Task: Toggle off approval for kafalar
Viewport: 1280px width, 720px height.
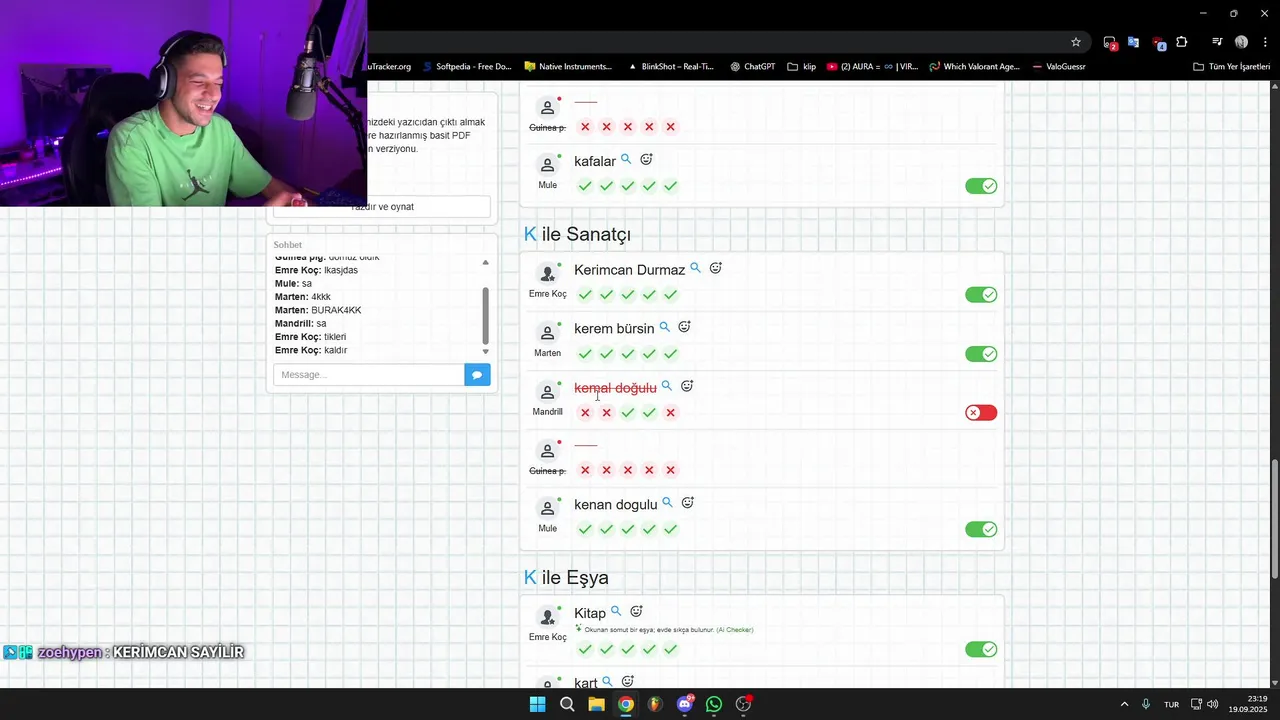Action: click(981, 186)
